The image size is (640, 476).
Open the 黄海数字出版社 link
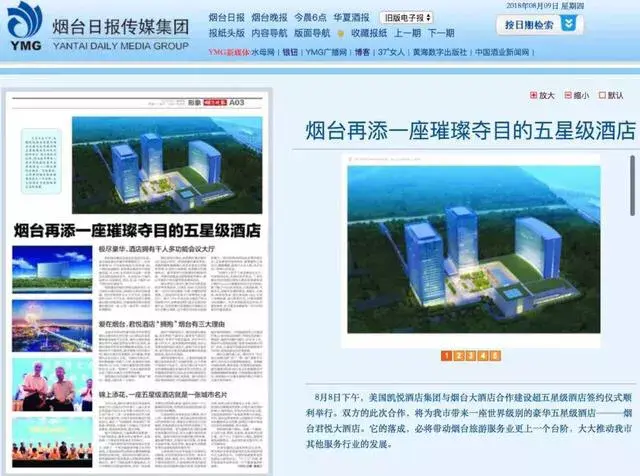coord(440,52)
